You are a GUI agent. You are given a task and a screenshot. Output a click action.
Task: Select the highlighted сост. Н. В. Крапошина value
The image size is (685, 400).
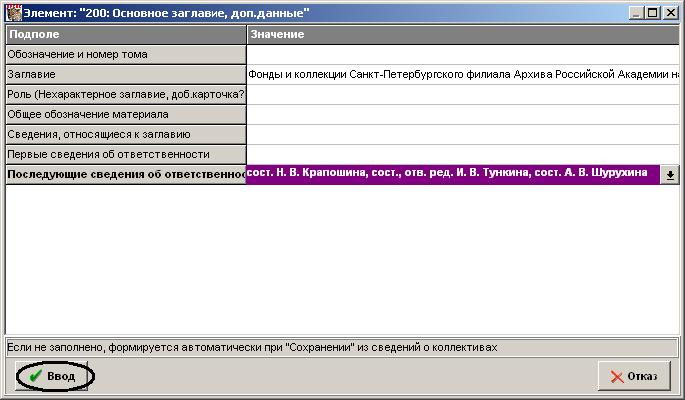point(453,175)
